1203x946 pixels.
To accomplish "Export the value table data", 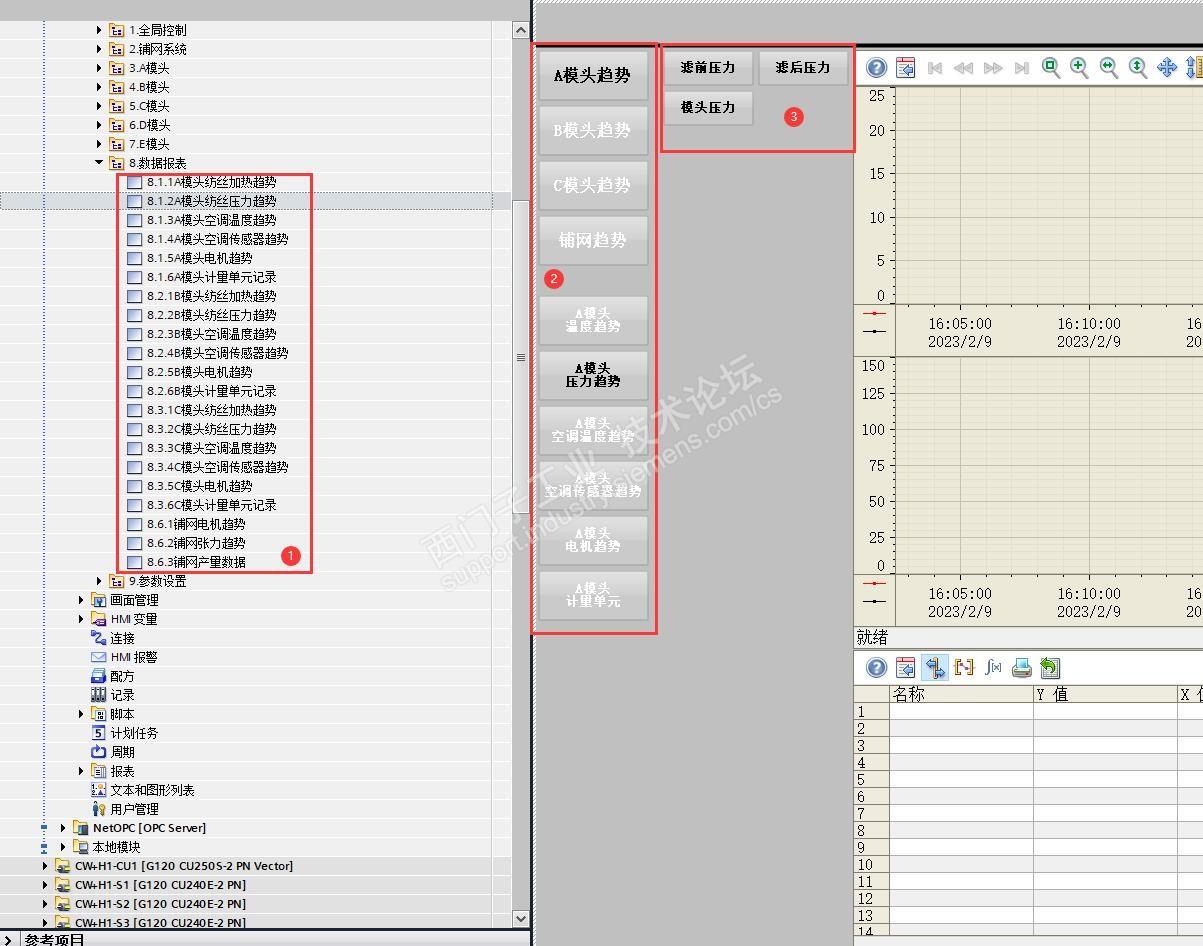I will tap(1049, 667).
